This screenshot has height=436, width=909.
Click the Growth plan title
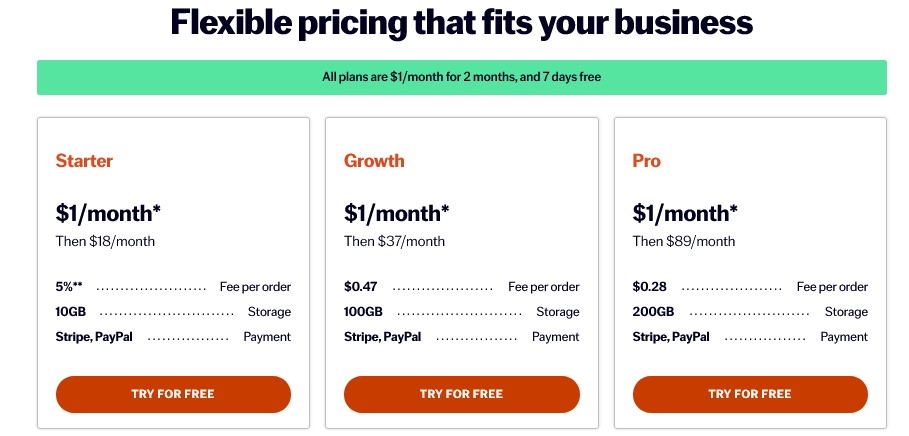(374, 161)
